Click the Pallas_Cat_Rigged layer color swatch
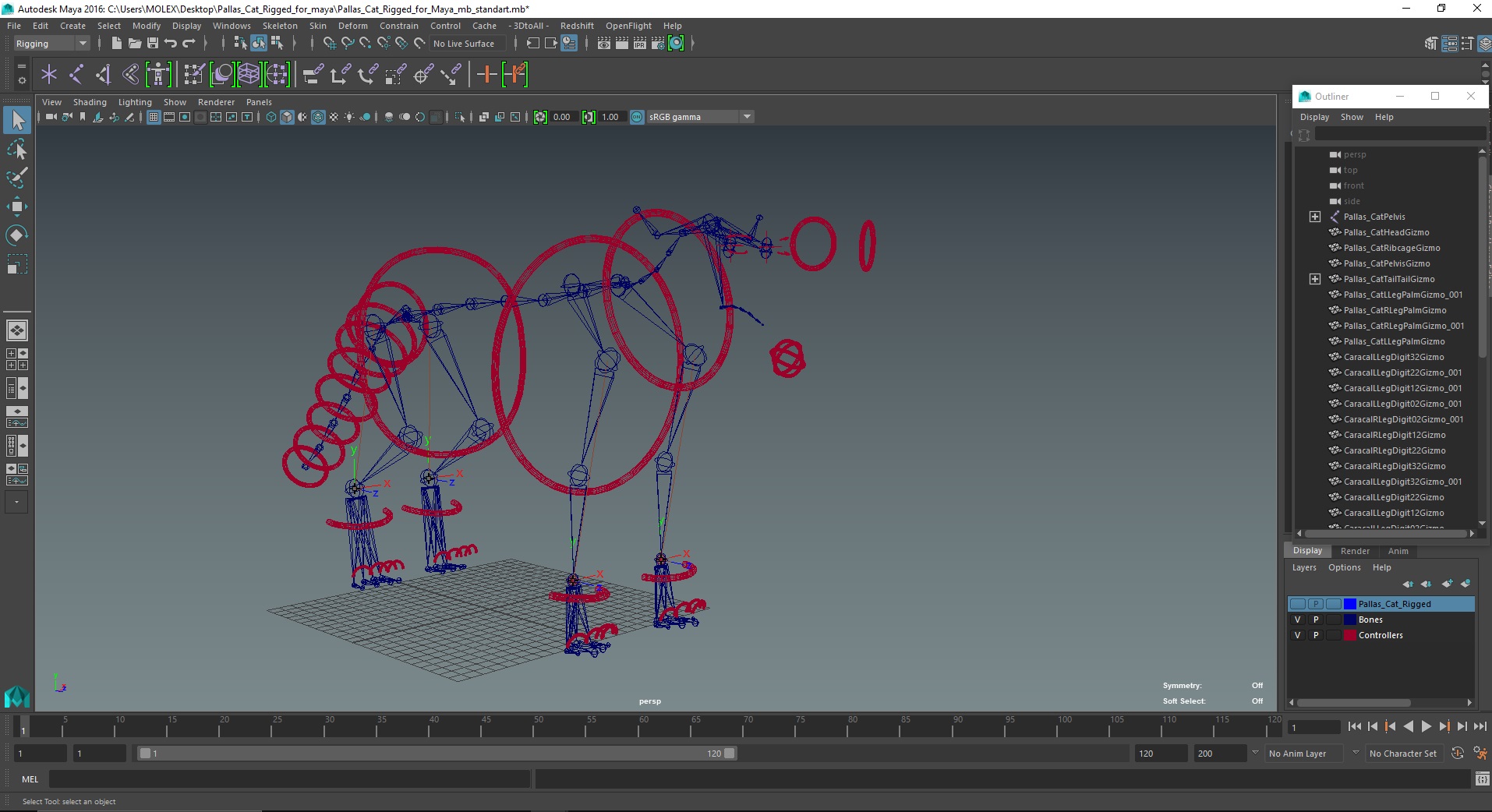The height and width of the screenshot is (812, 1492). click(1349, 605)
